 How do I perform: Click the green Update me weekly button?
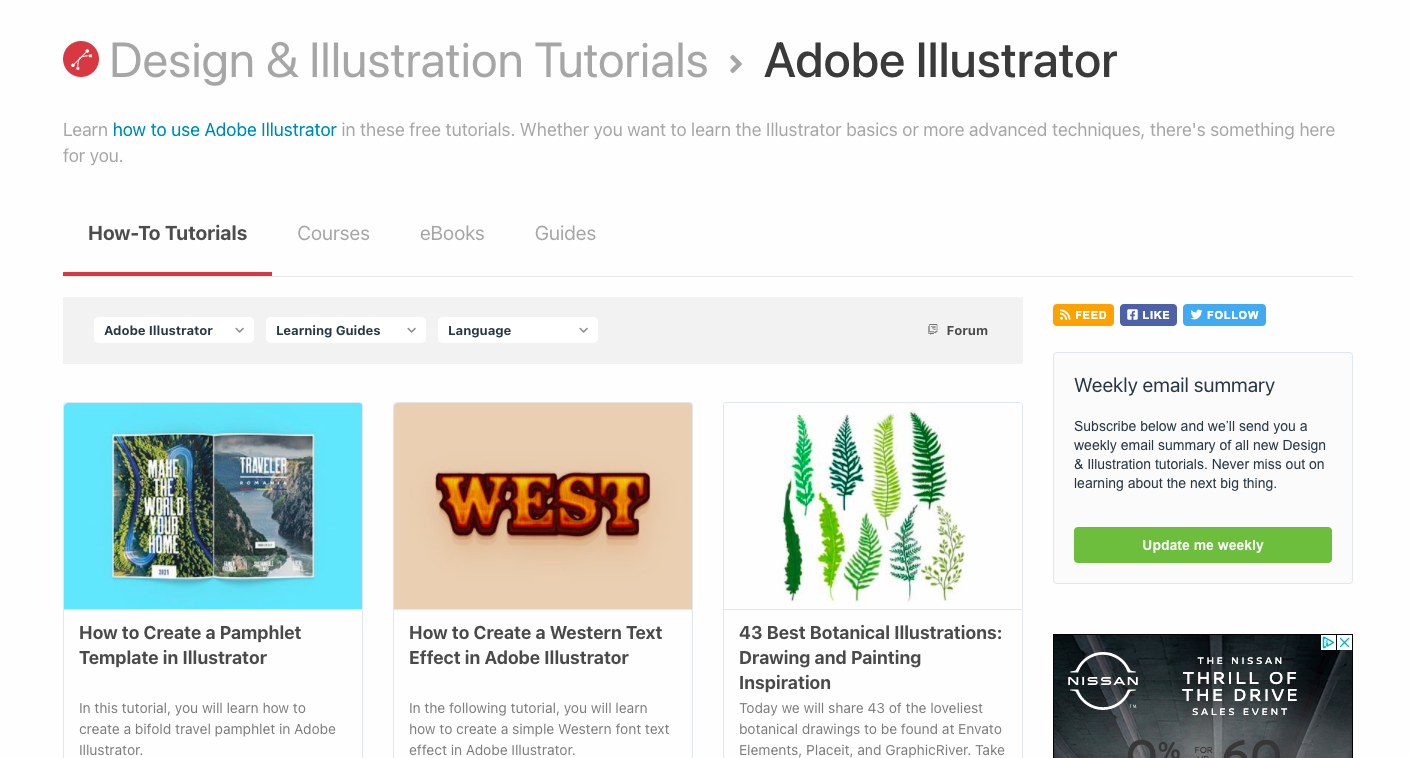click(1203, 545)
